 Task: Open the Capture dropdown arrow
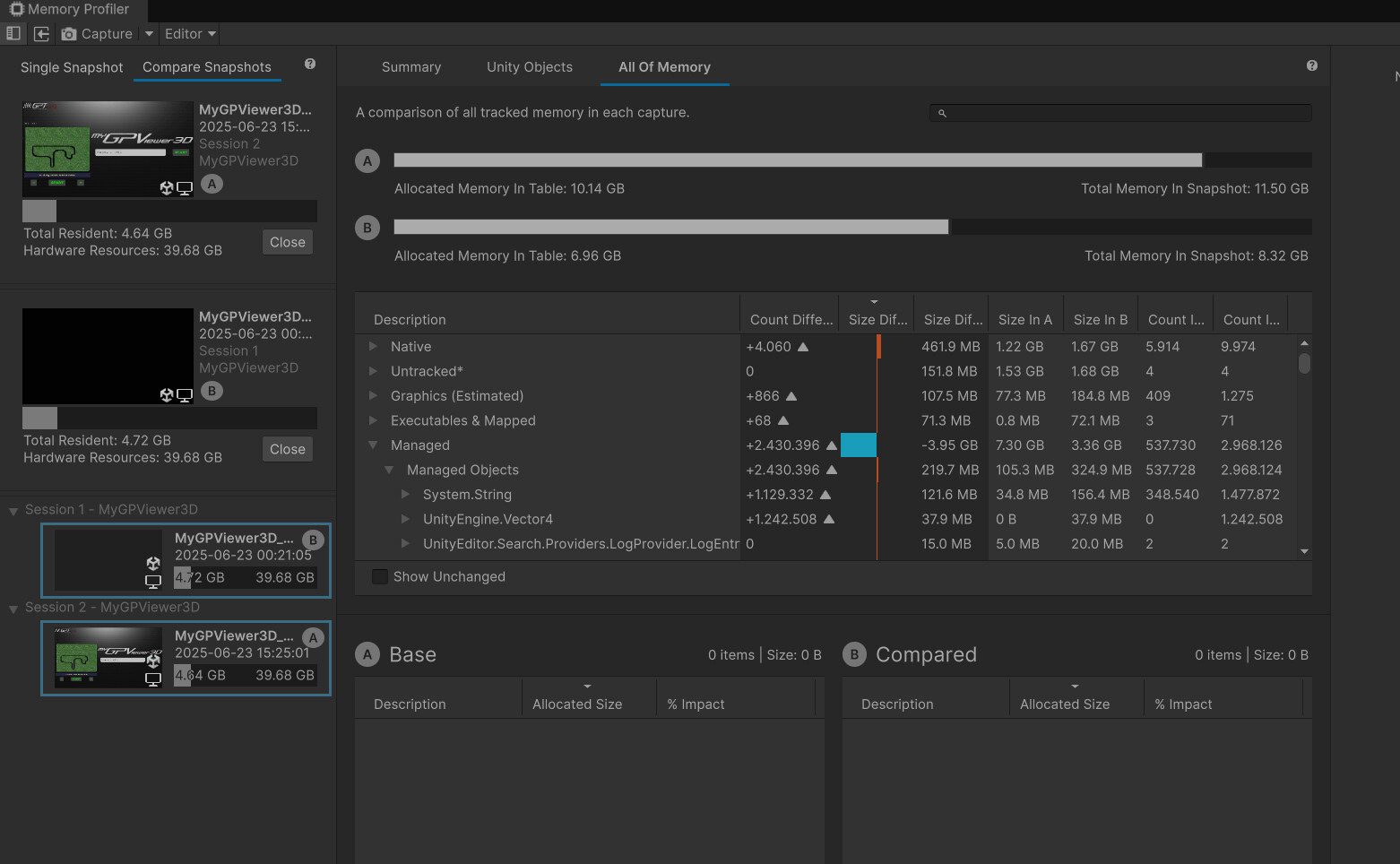coord(147,33)
